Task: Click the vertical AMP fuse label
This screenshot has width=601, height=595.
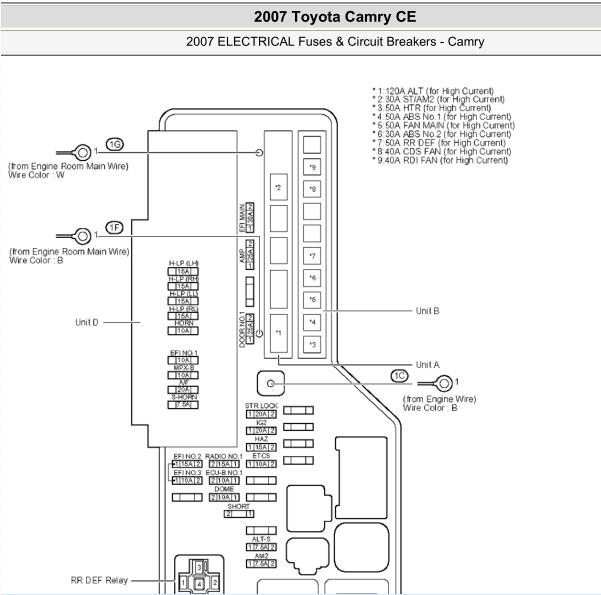Action: [x=242, y=256]
